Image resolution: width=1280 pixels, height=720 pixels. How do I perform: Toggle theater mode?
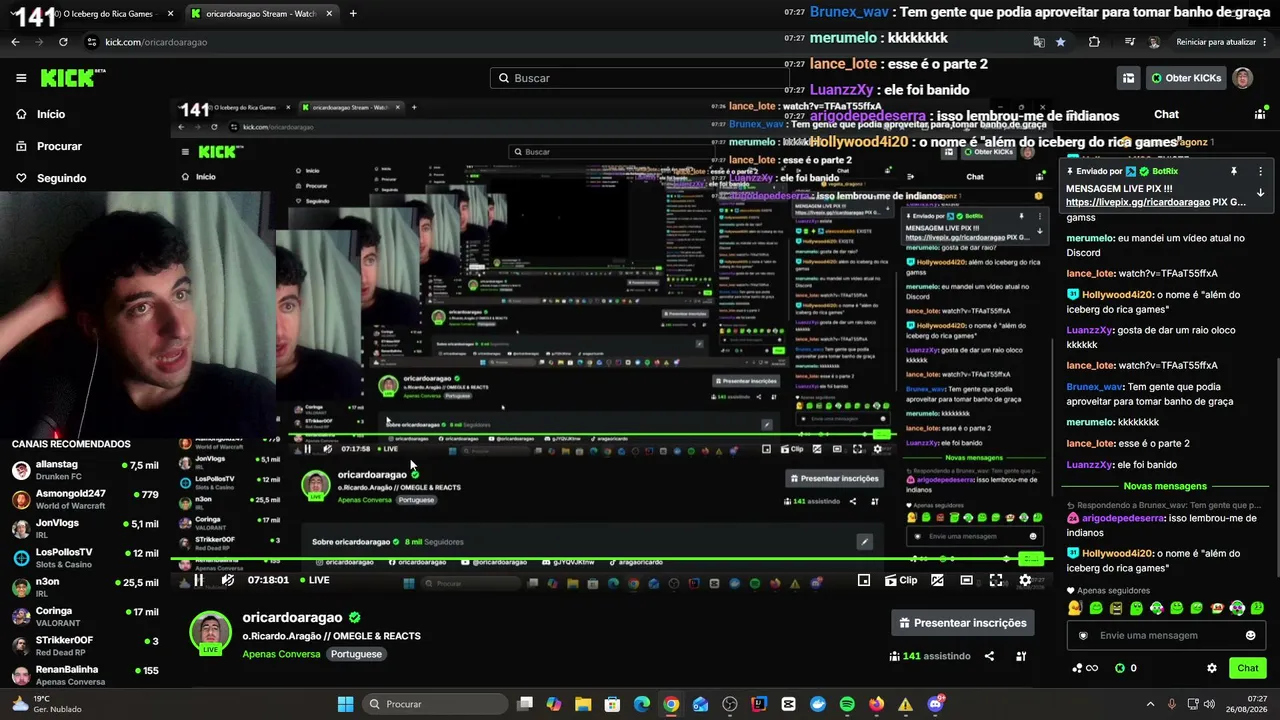966,580
